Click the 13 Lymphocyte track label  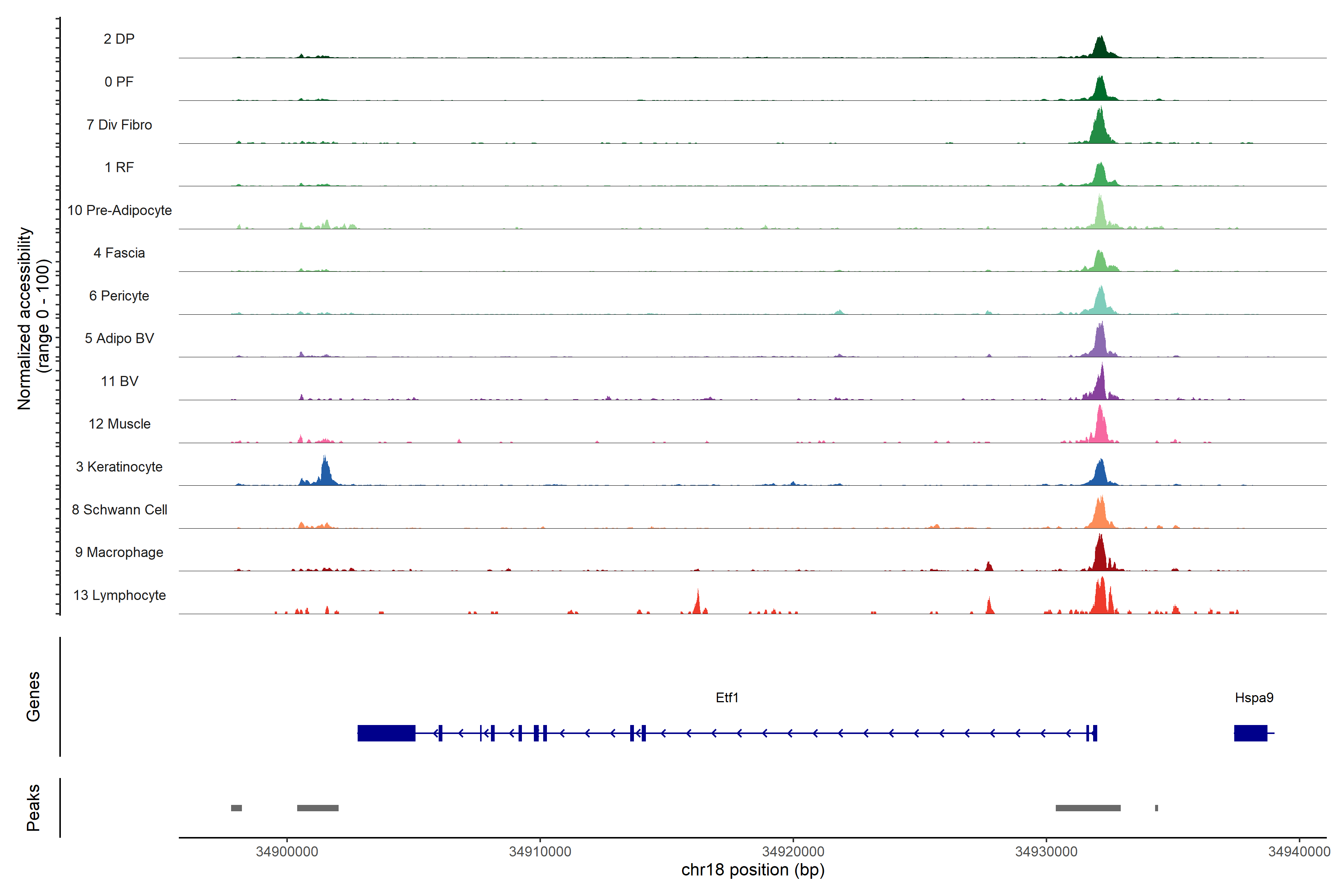119,595
